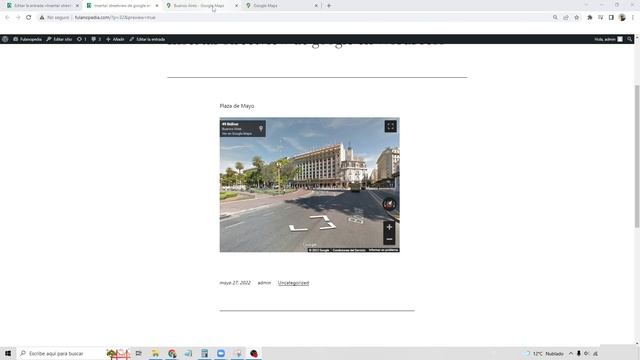Viewport: 640px width, 360px height.
Task: Click the Street View compass control
Action: point(389,204)
